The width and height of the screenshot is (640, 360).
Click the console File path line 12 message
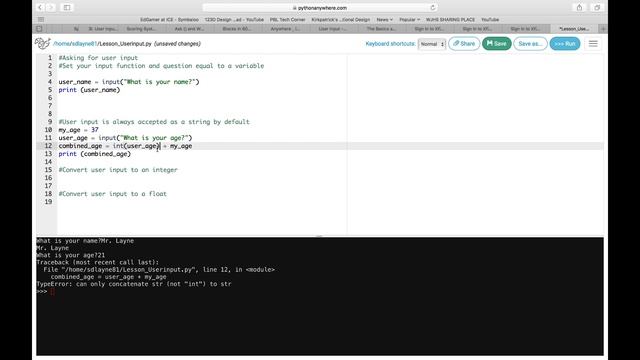tap(159, 269)
